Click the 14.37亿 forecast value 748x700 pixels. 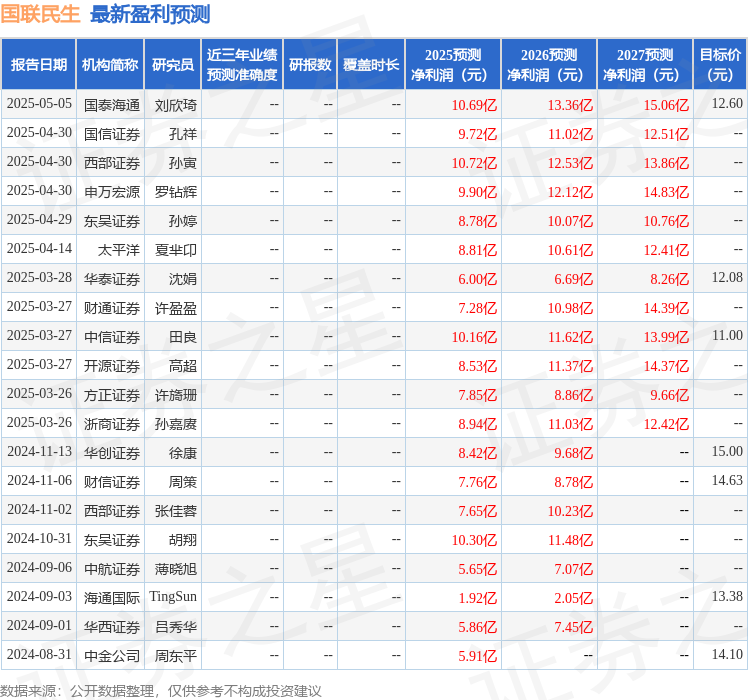(x=666, y=366)
